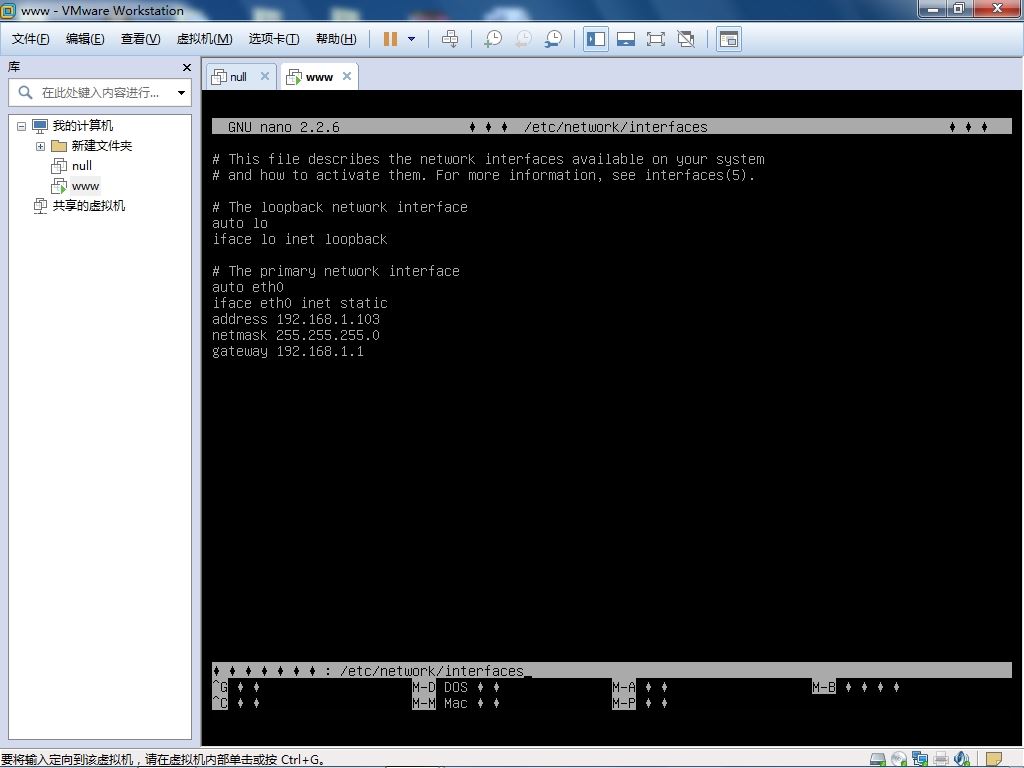Close the www tab
The image size is (1024, 768).
click(x=347, y=76)
